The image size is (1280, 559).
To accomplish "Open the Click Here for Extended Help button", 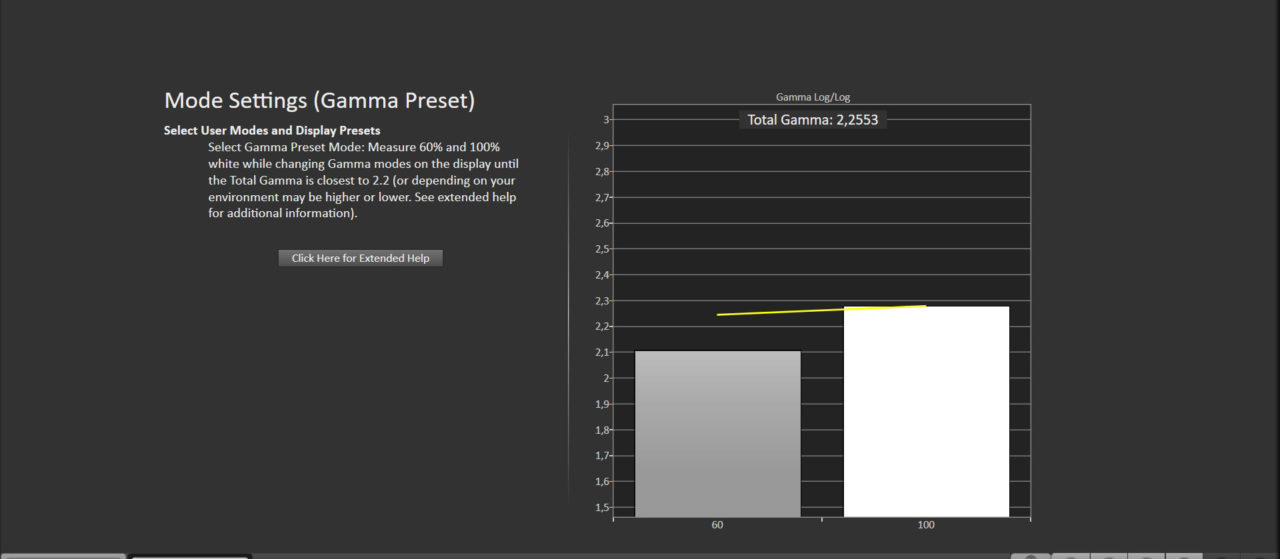I will 360,258.
